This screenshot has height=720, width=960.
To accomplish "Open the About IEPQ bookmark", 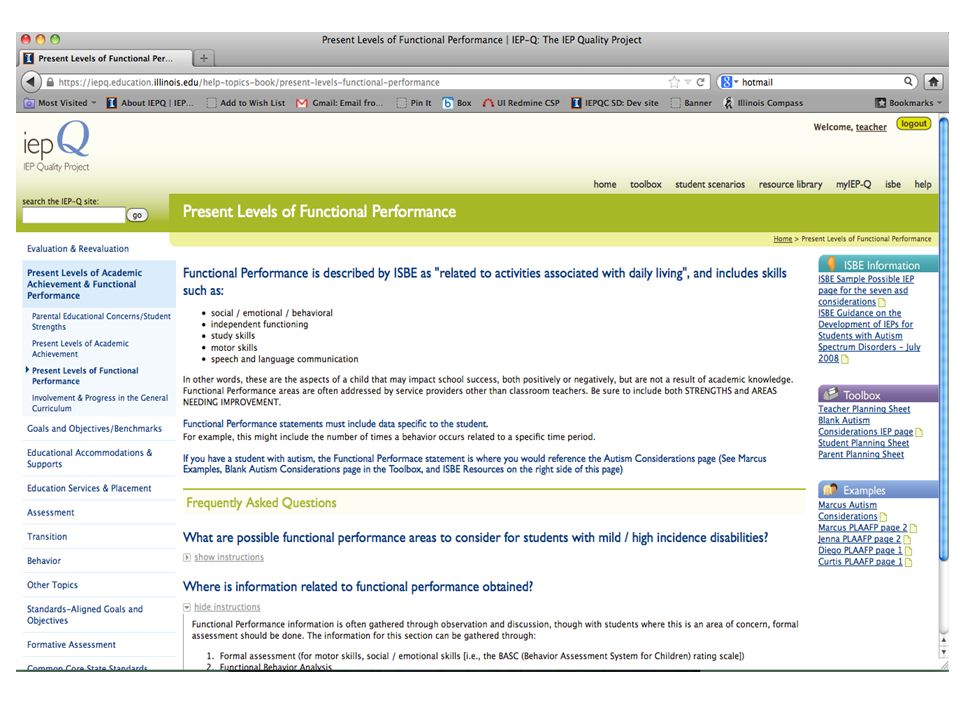I will pyautogui.click(x=150, y=103).
